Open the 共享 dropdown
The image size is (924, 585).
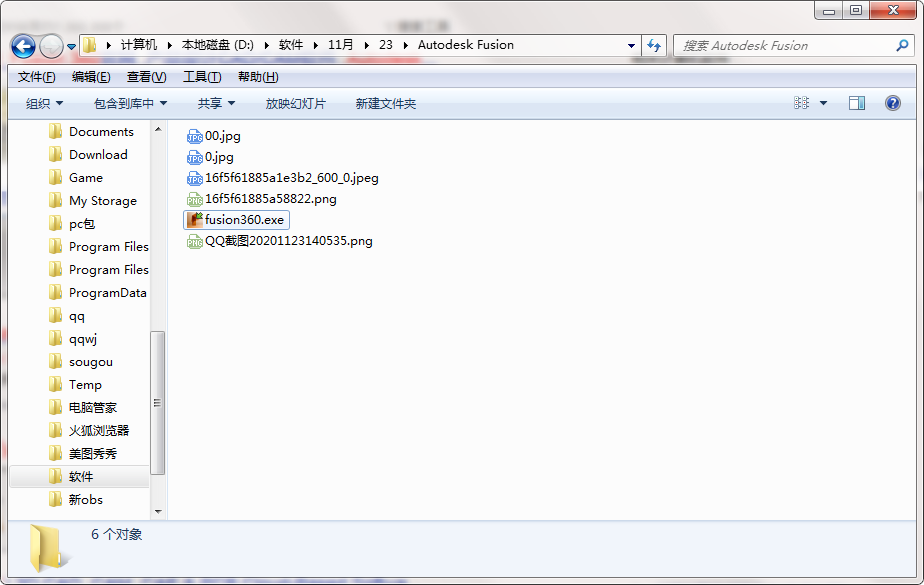click(216, 104)
